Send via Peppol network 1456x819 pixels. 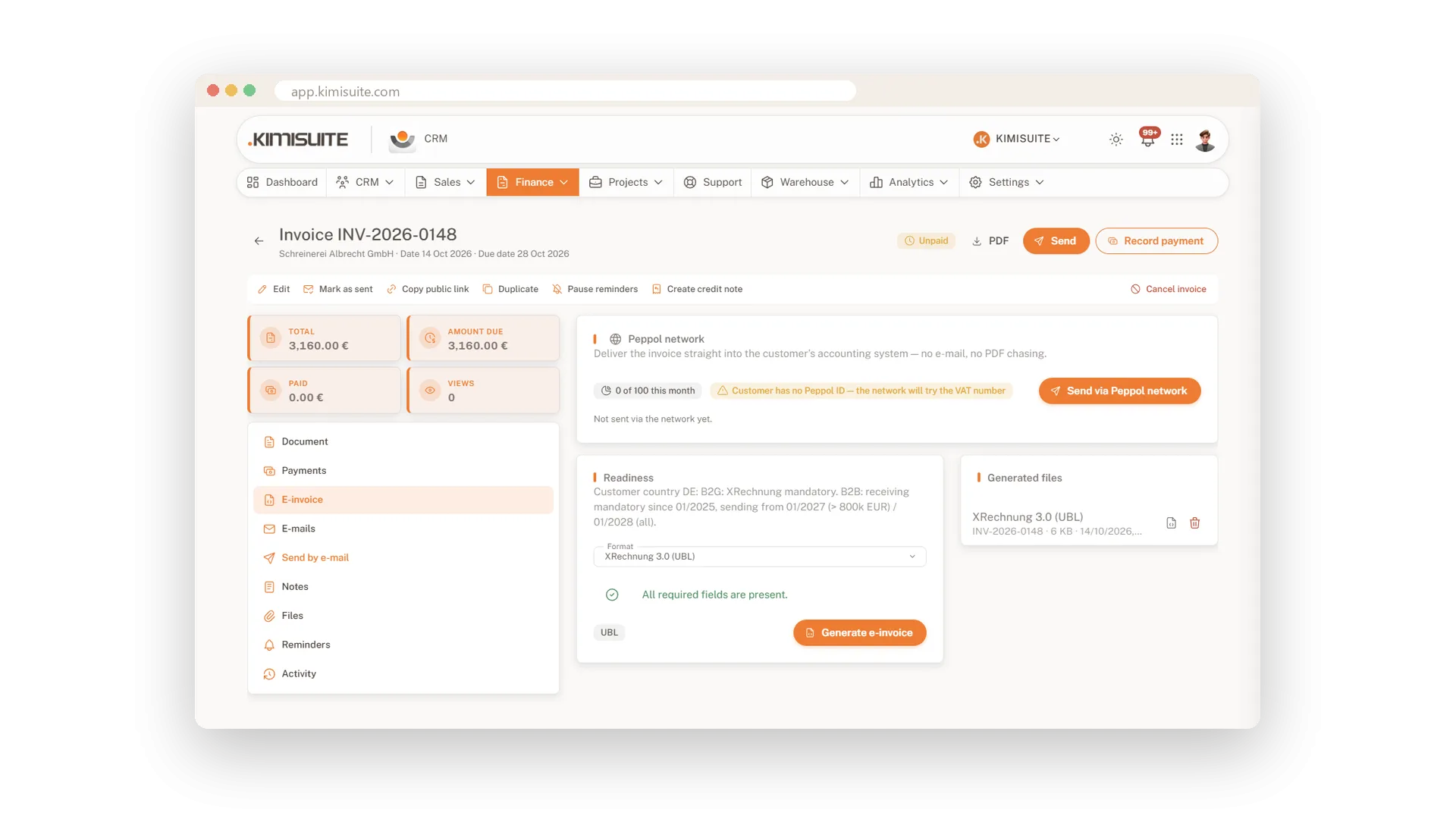(x=1119, y=391)
